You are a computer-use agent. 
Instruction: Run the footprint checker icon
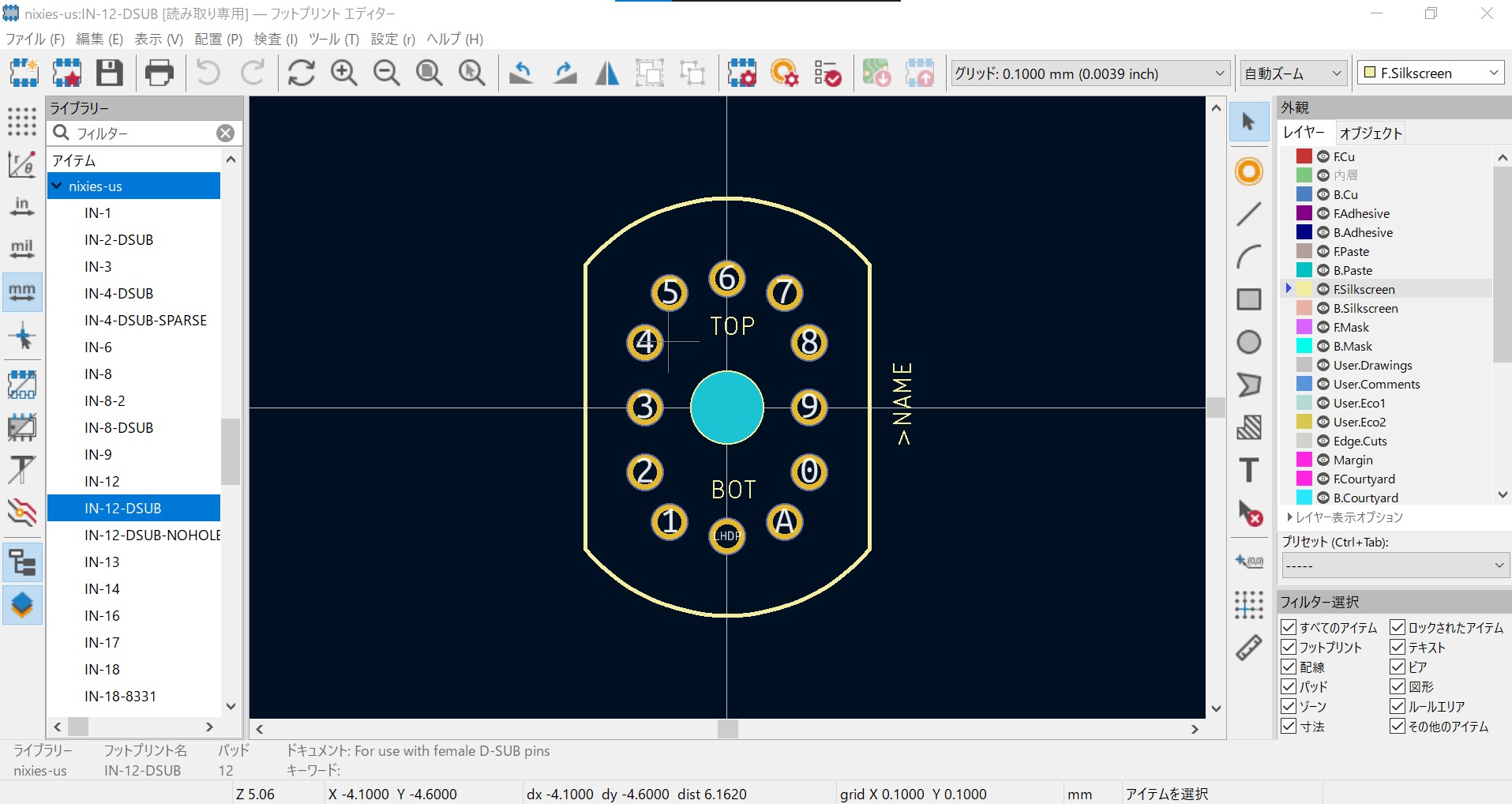(x=827, y=73)
